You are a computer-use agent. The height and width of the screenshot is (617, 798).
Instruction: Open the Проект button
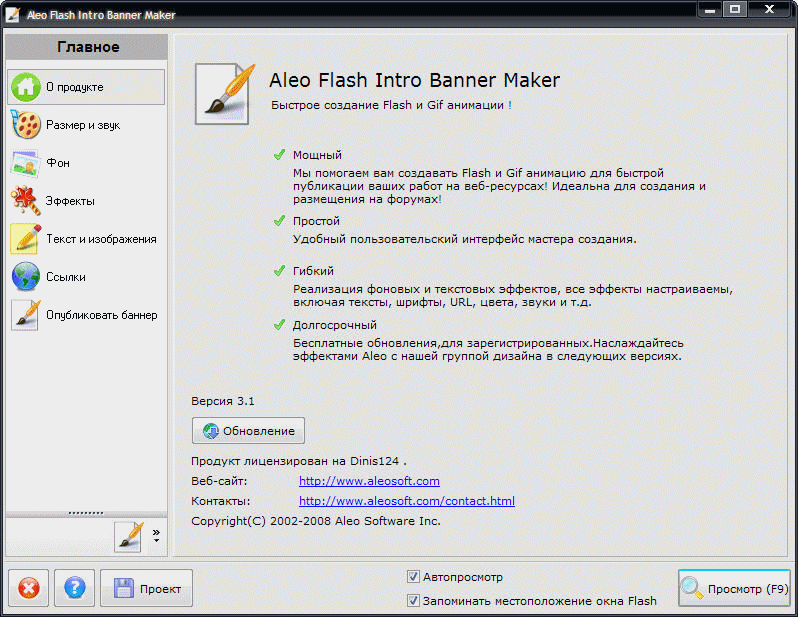[146, 588]
